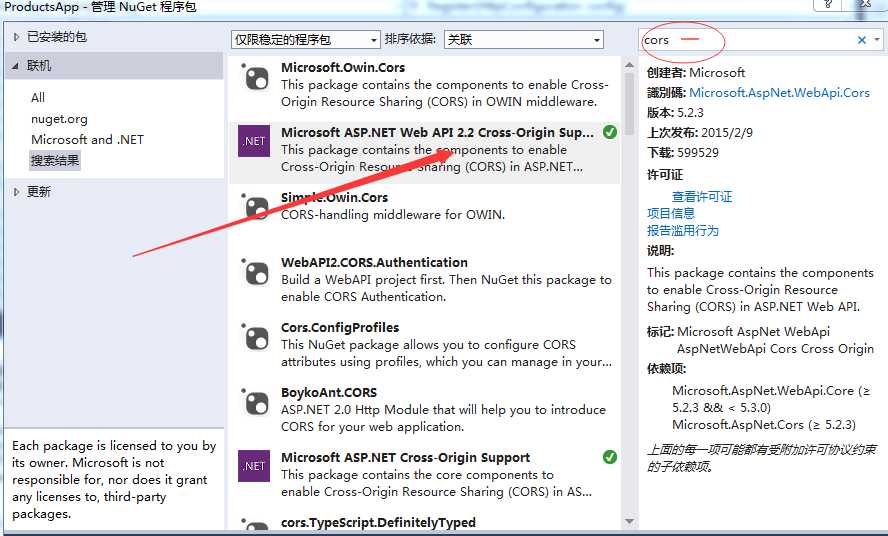Click the 版本: 5.2.3 version text

675,112
